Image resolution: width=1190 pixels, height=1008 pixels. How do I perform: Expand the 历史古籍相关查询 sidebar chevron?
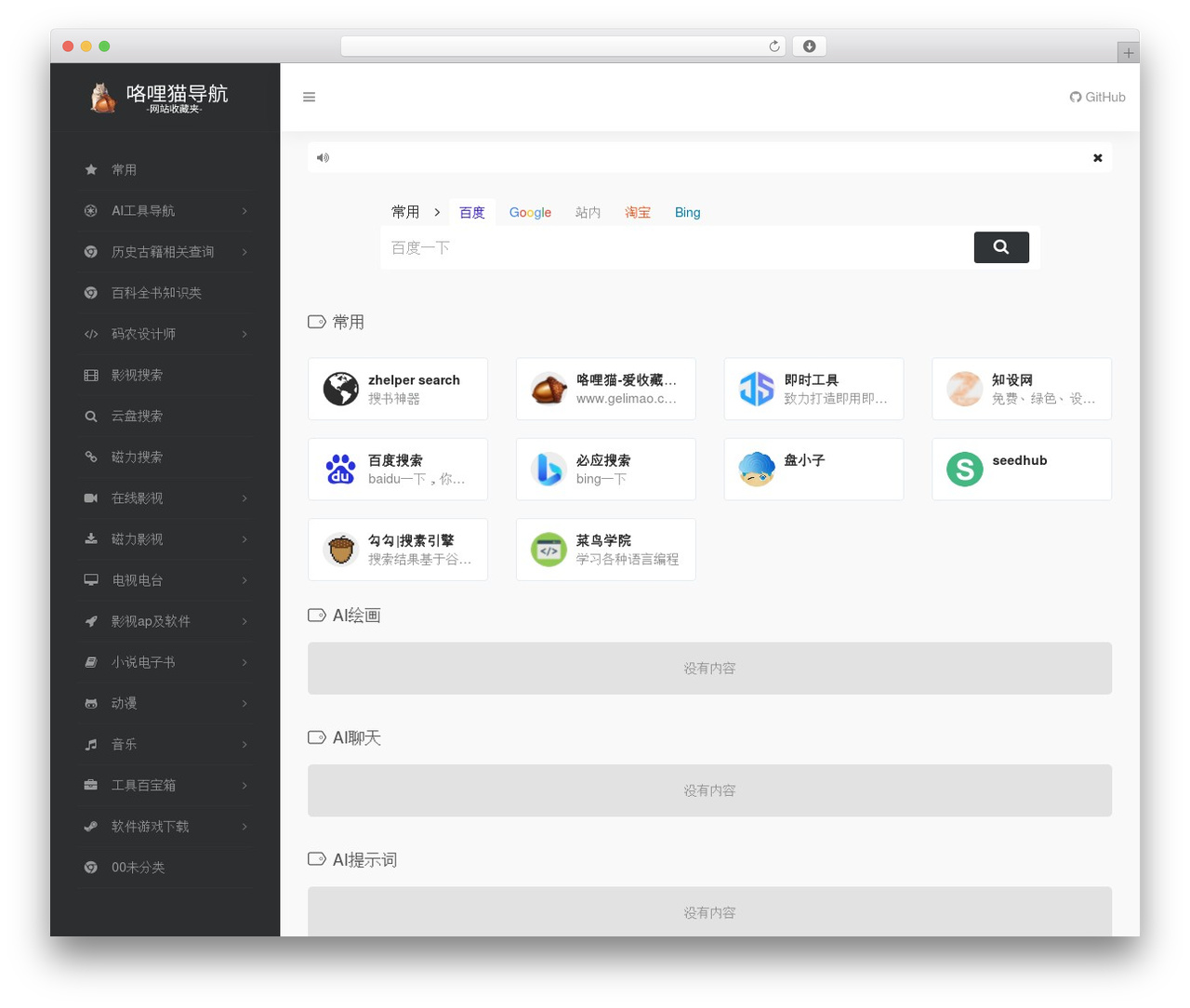(x=245, y=252)
